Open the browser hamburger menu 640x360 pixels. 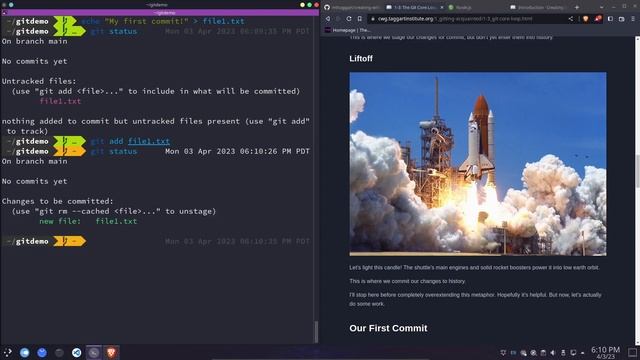click(633, 19)
